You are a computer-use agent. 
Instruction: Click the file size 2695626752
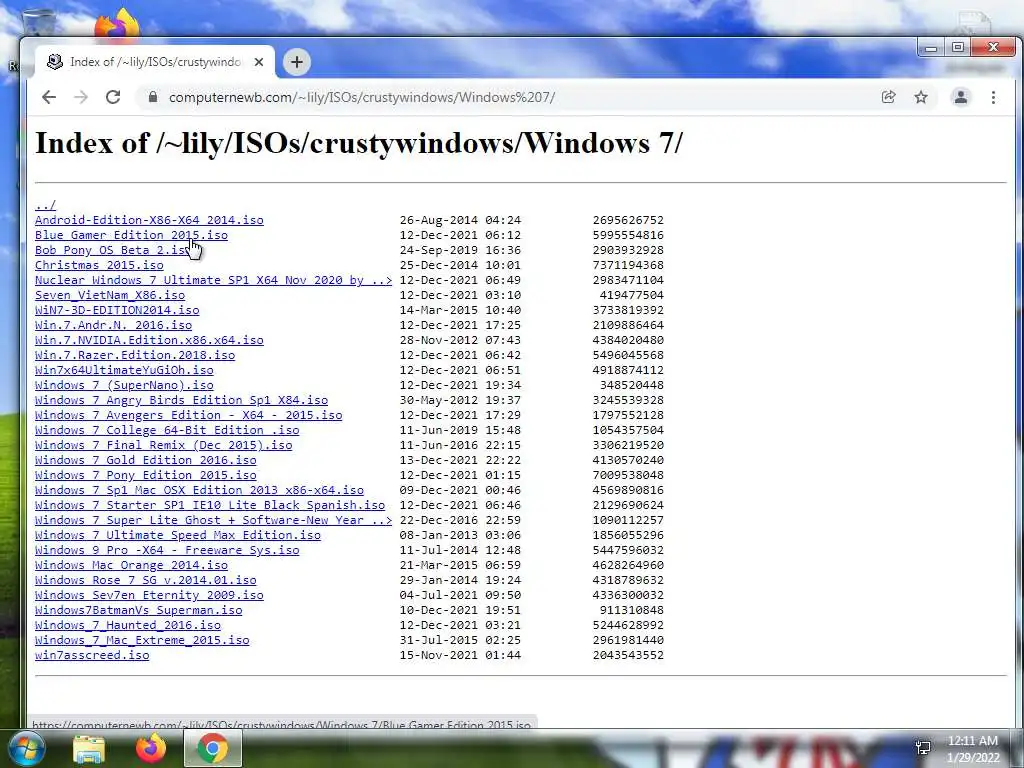tap(628, 220)
